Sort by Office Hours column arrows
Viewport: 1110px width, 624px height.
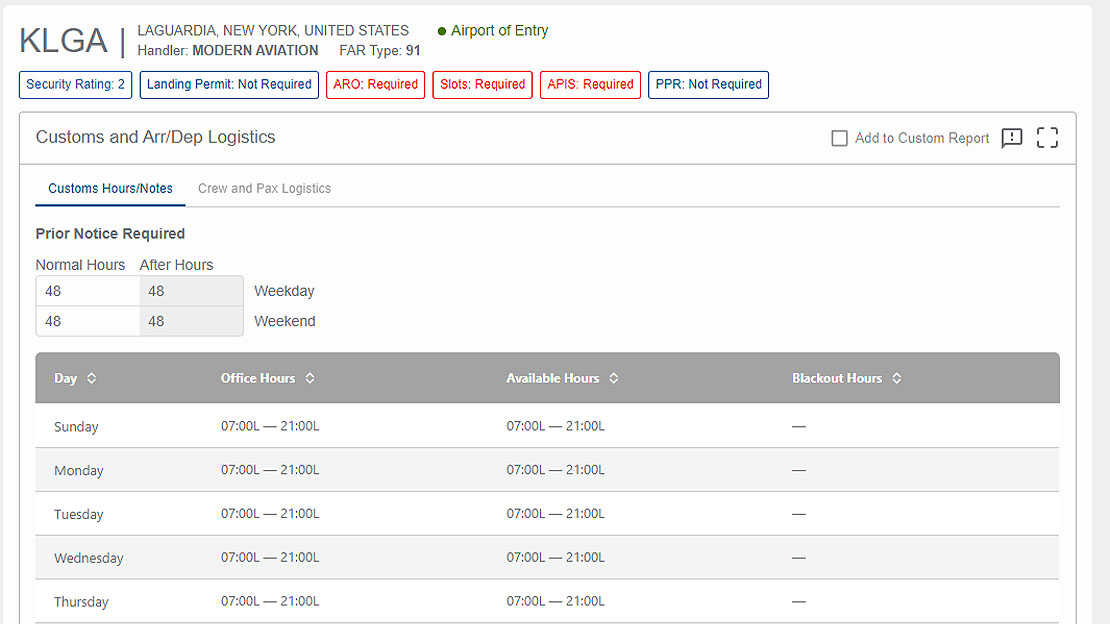pyautogui.click(x=310, y=378)
